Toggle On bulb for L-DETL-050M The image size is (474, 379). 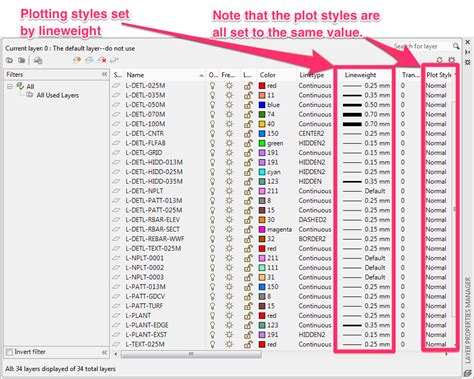(212, 105)
